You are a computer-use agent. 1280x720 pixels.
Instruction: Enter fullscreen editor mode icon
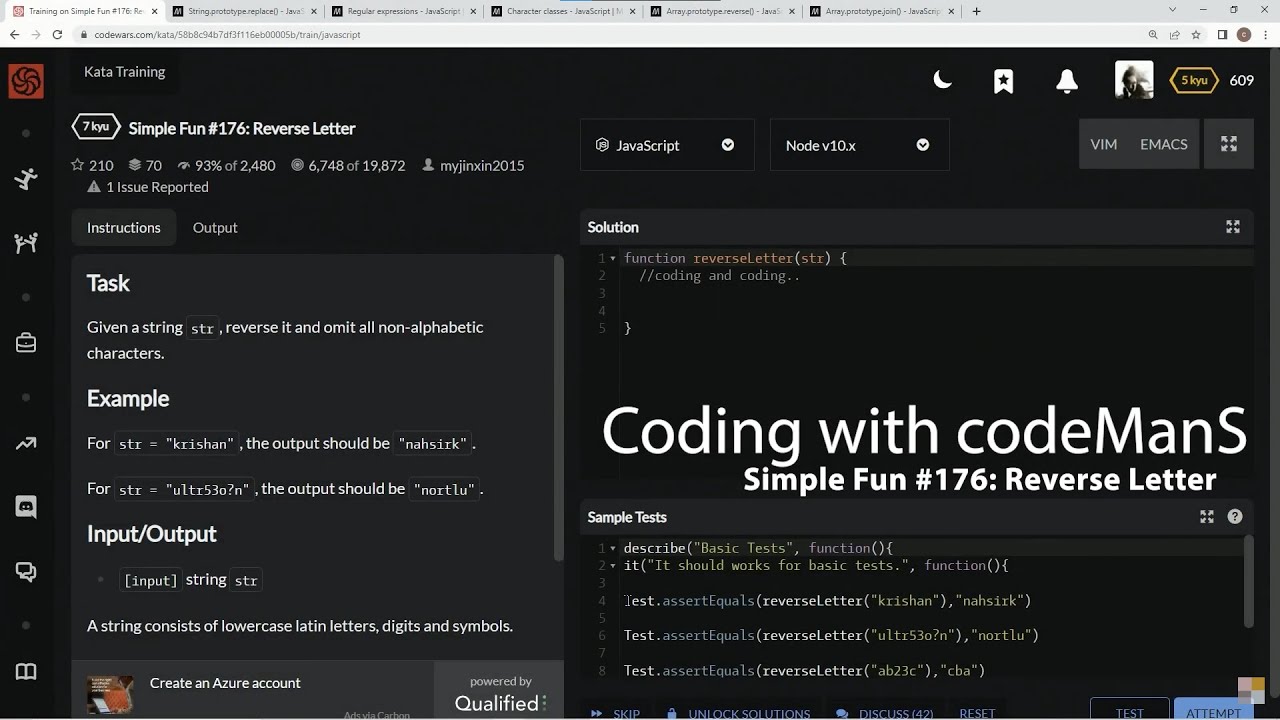pyautogui.click(x=1229, y=144)
